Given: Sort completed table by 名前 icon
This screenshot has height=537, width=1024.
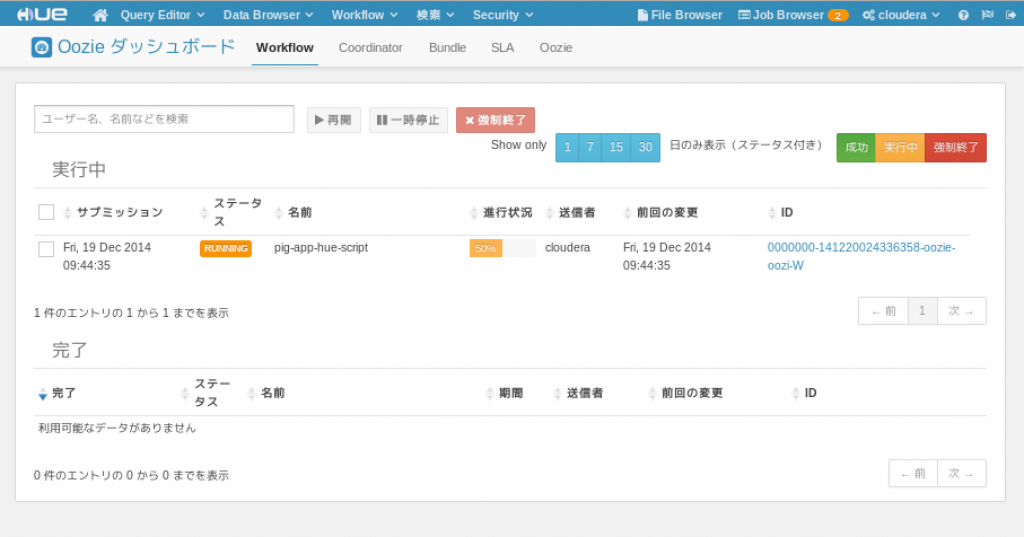Looking at the screenshot, I should pyautogui.click(x=251, y=393).
